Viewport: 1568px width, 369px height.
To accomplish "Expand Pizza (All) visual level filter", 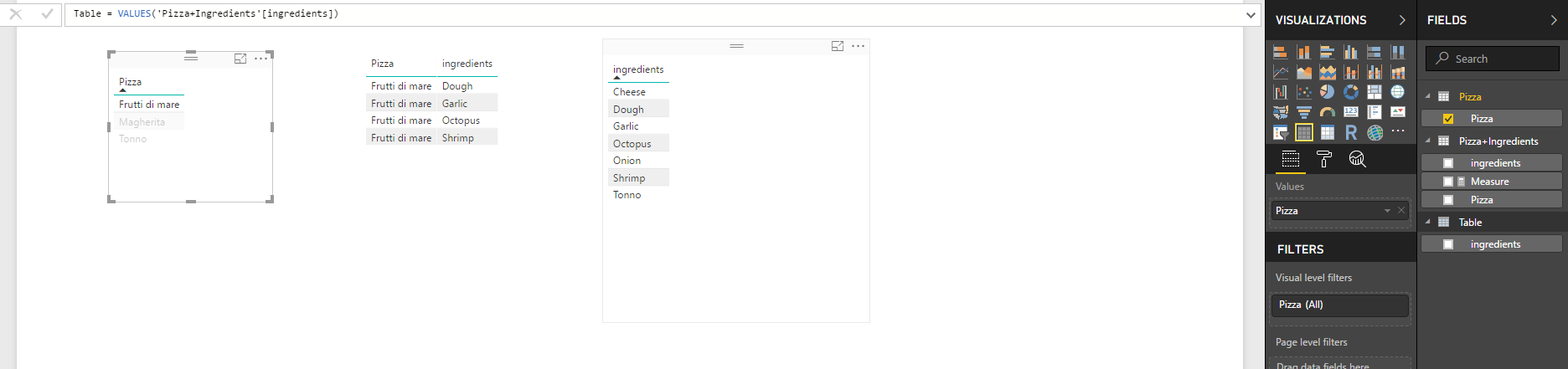I will [1340, 305].
